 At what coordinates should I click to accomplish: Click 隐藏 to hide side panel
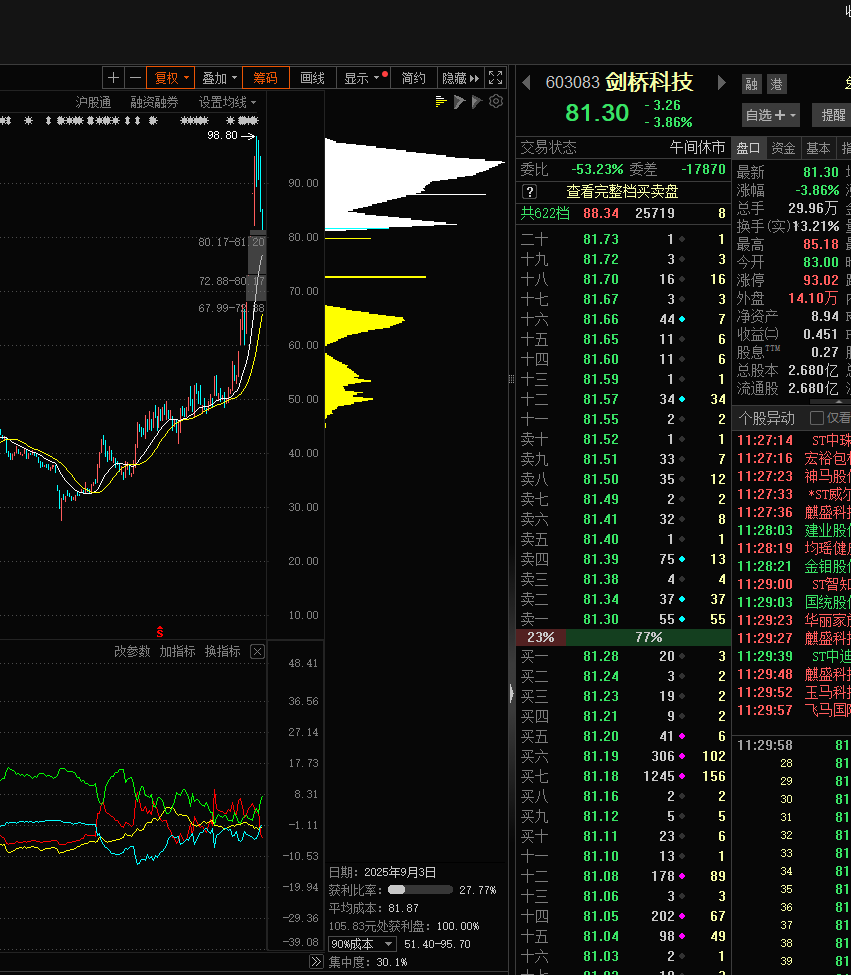click(x=460, y=78)
